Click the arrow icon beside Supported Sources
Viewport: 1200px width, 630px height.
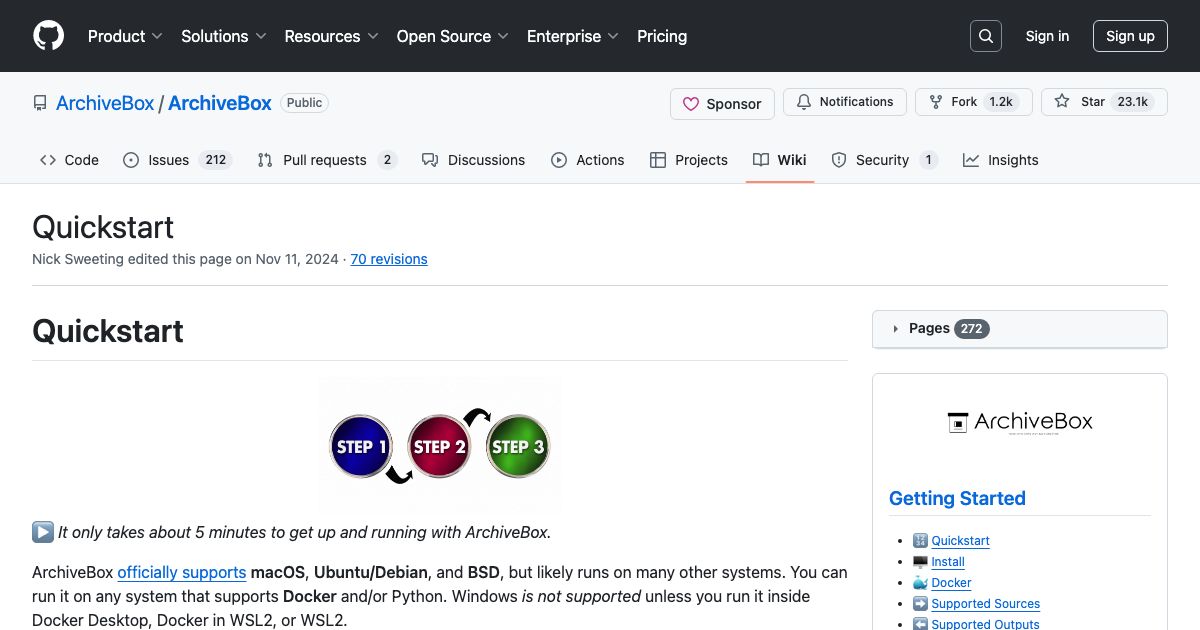pos(921,603)
